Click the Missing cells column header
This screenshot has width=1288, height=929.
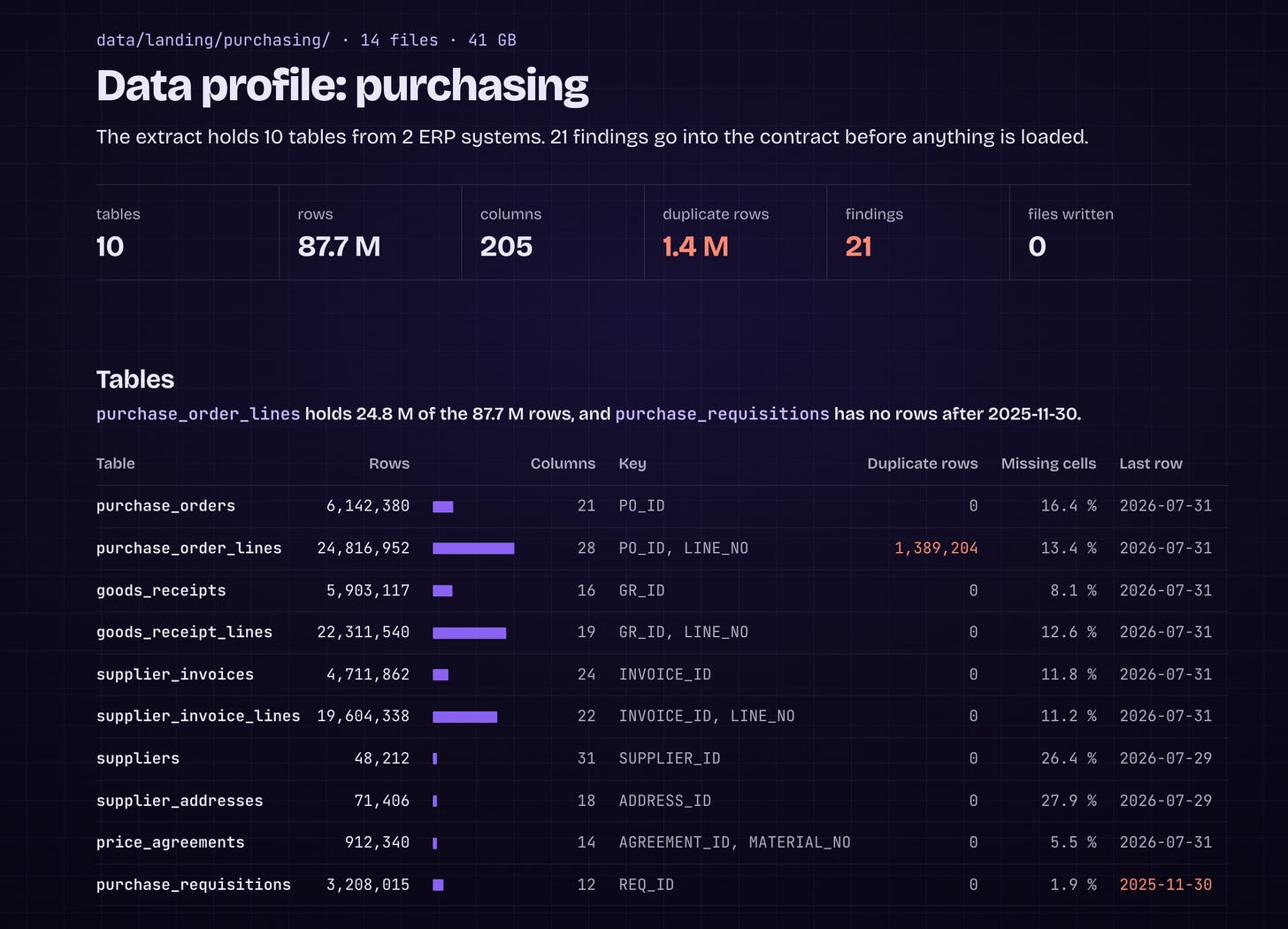click(x=1048, y=464)
